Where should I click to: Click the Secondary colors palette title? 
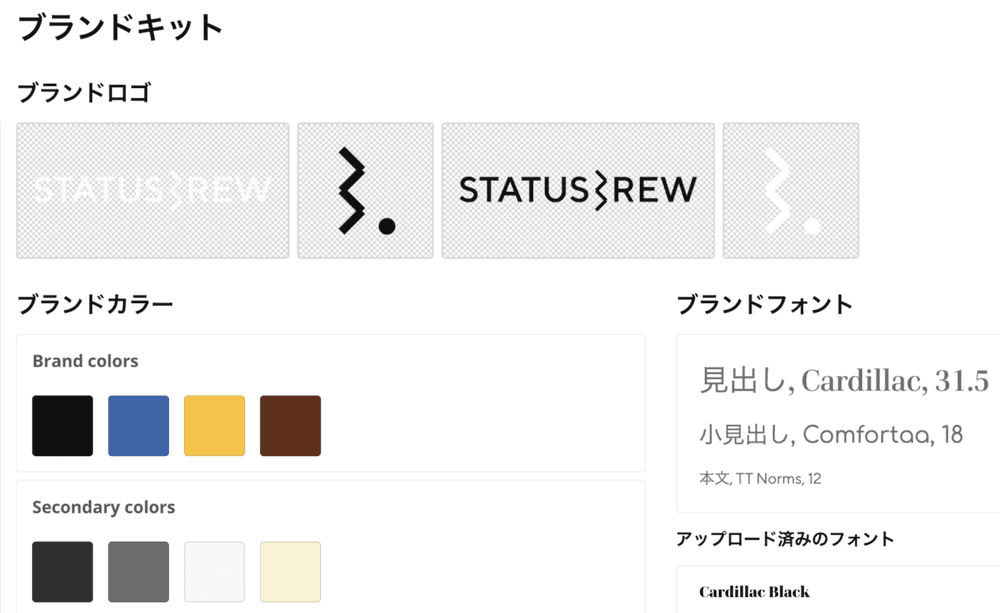click(x=103, y=507)
